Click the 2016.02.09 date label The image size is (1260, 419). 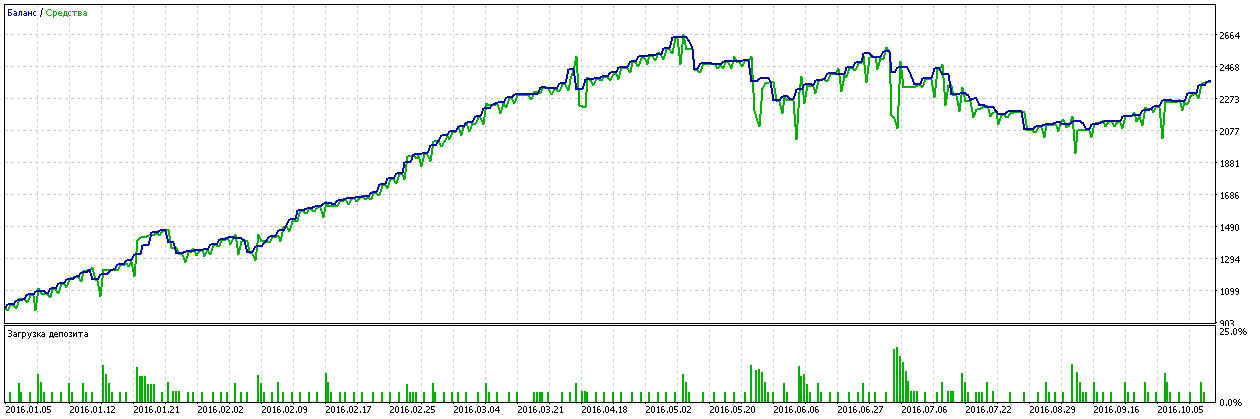[284, 409]
